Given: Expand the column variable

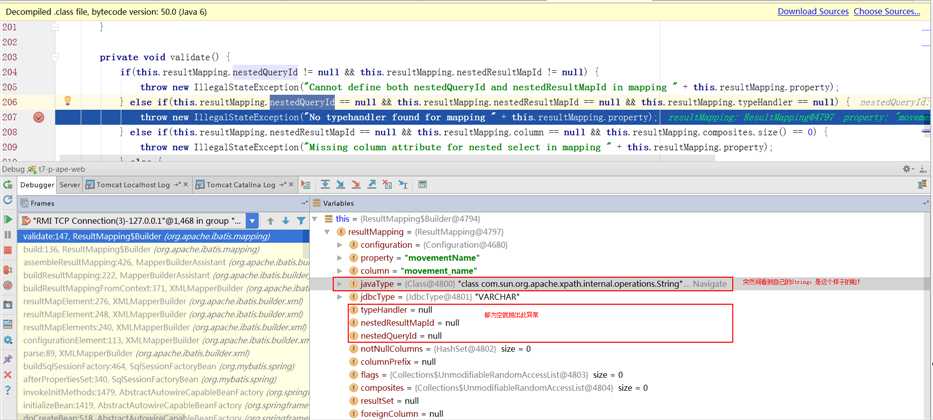Looking at the screenshot, I should (340, 271).
